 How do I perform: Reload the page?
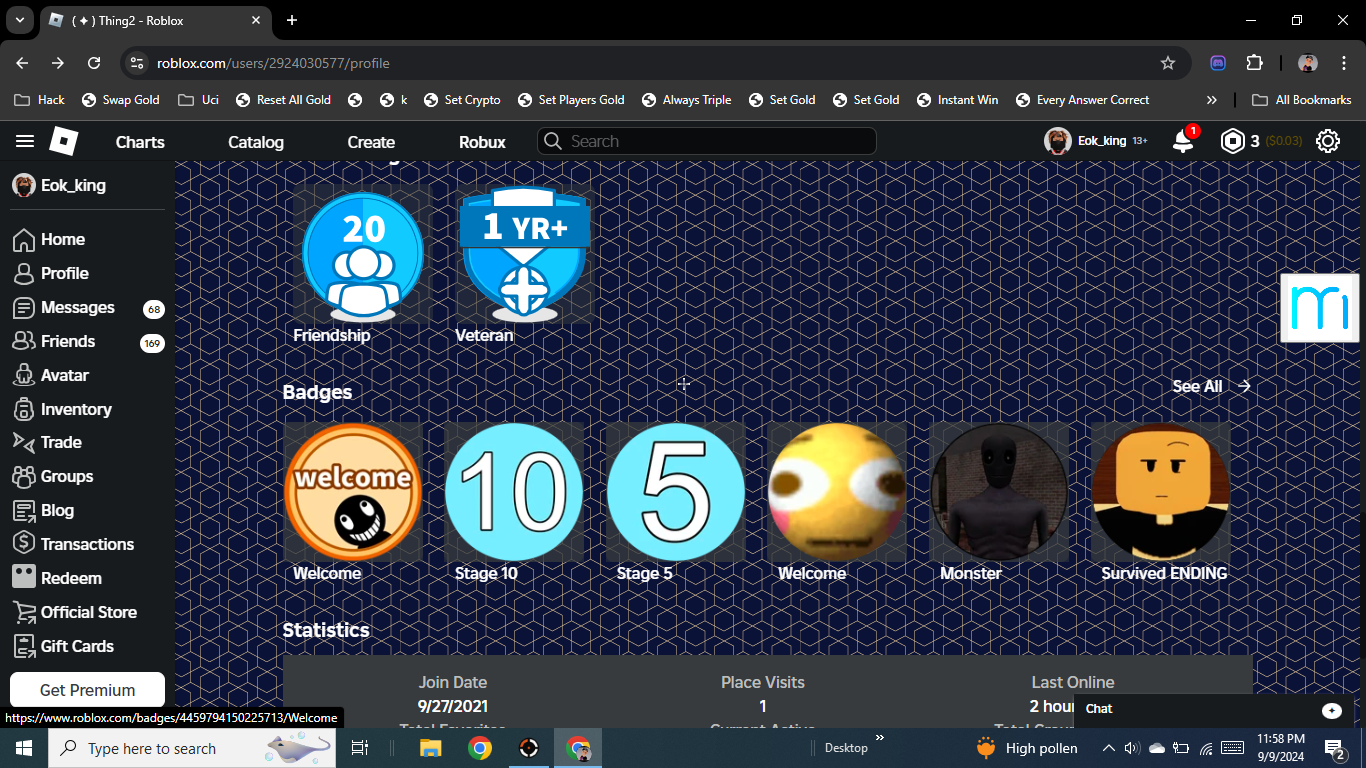[x=94, y=63]
